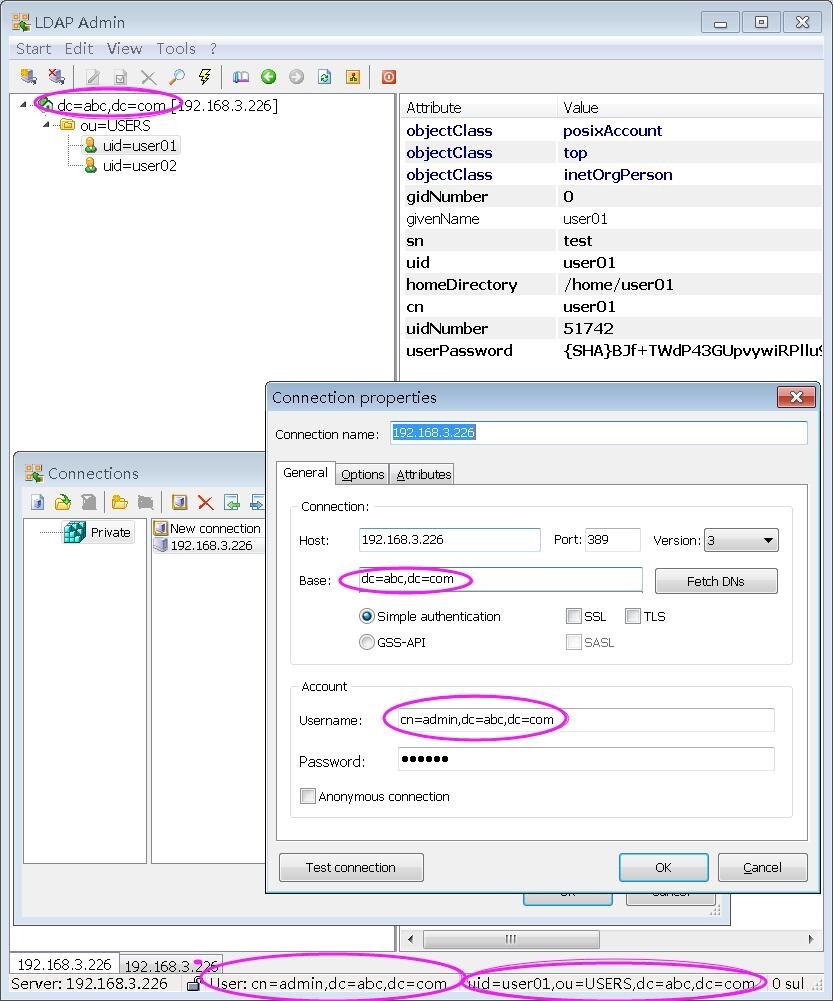The width and height of the screenshot is (833, 1001).
Task: Click the gray delete-folder icon in Connections
Action: 146,502
